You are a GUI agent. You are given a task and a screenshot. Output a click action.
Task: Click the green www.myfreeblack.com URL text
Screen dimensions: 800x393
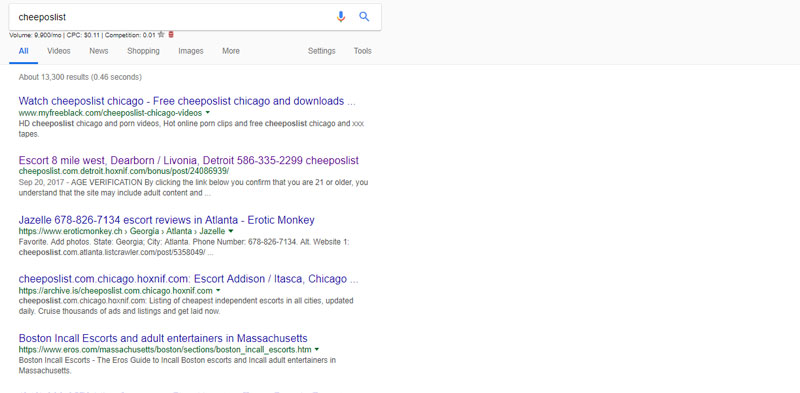[x=110, y=113]
